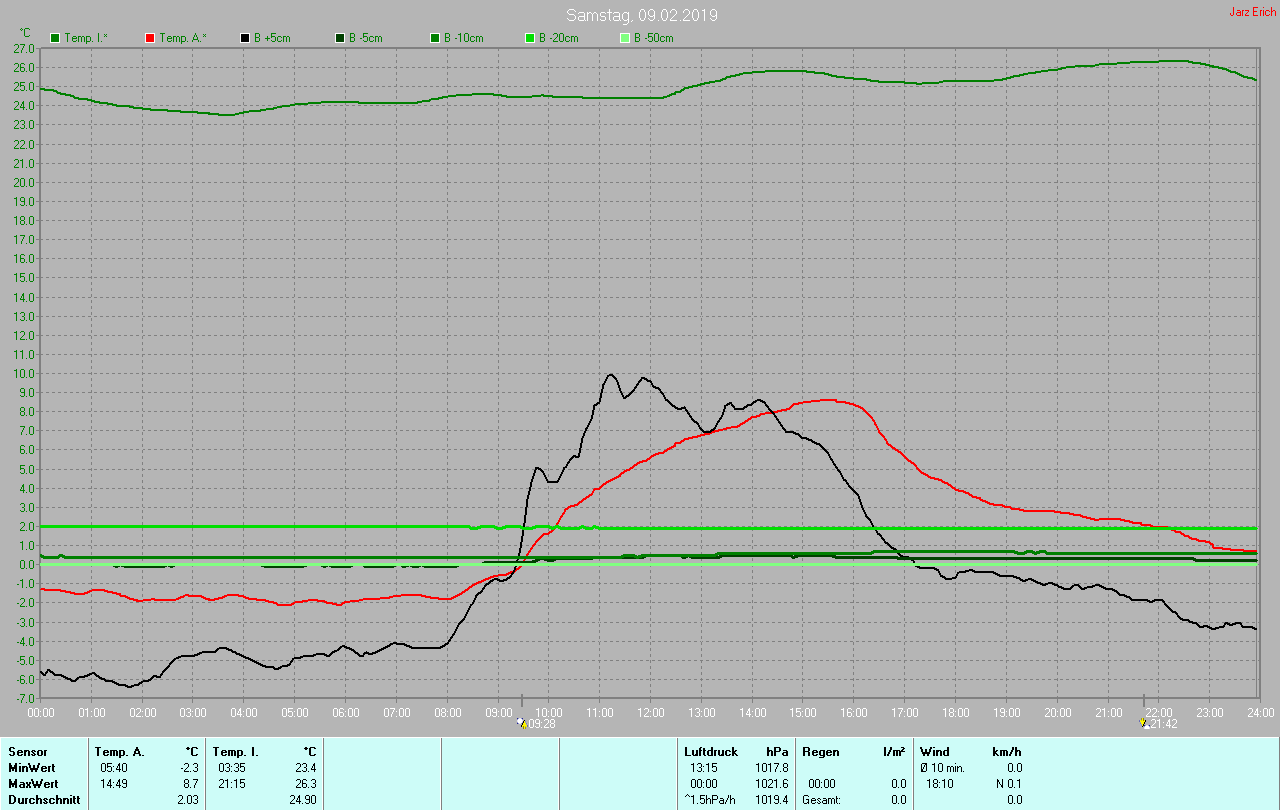Select the "Temp. I.*" legend label
Viewport: 1280px width, 810px height.
86,38
